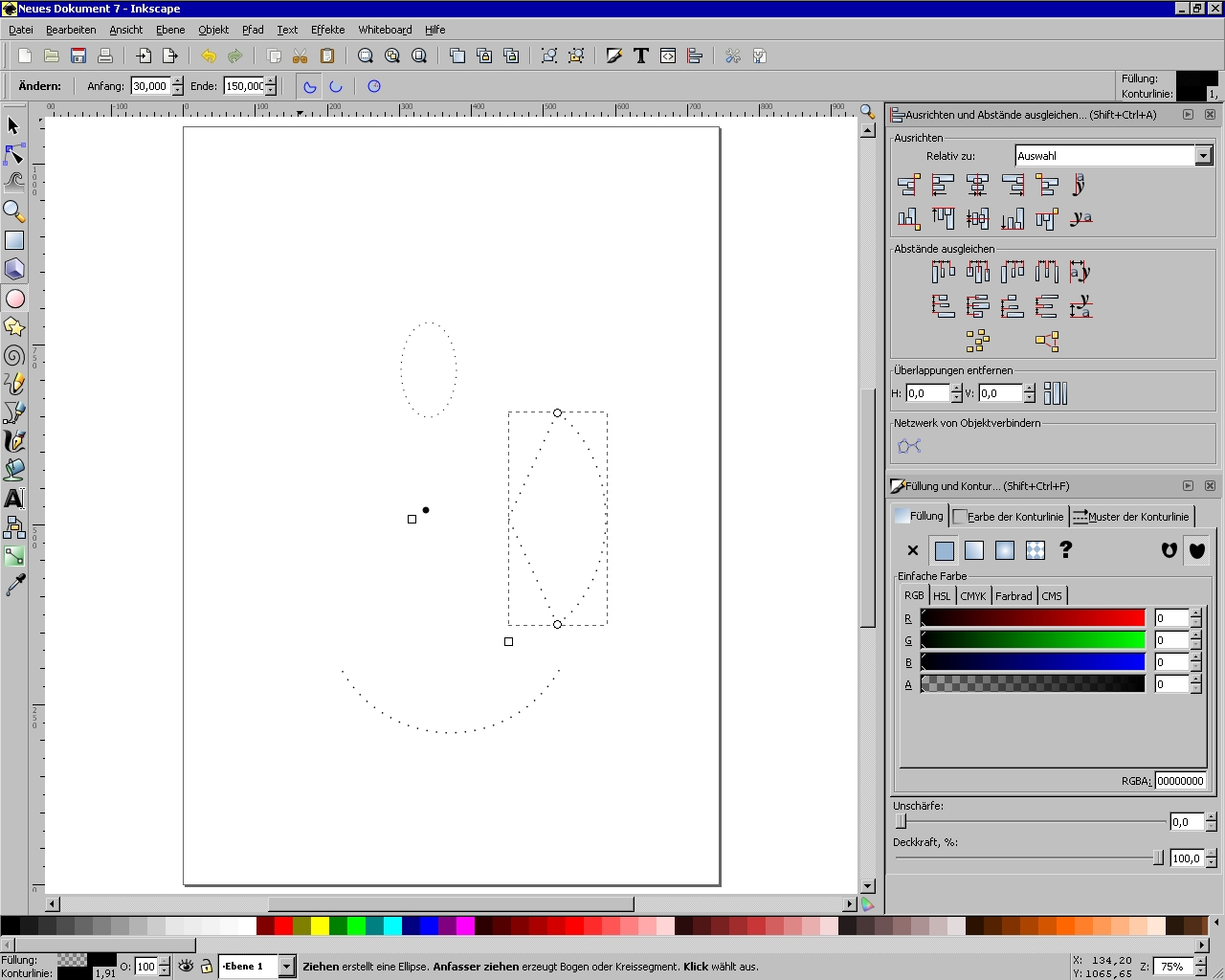Screen dimensions: 1225x980
Task: Select the Star and polygon tool
Action: click(14, 327)
